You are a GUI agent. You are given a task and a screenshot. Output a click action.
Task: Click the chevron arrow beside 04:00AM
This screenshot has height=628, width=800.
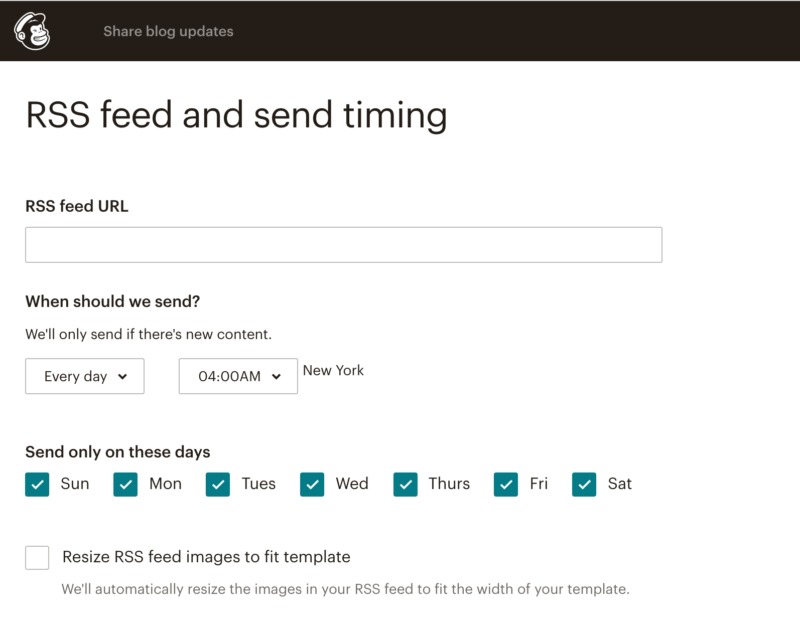pyautogui.click(x=276, y=377)
